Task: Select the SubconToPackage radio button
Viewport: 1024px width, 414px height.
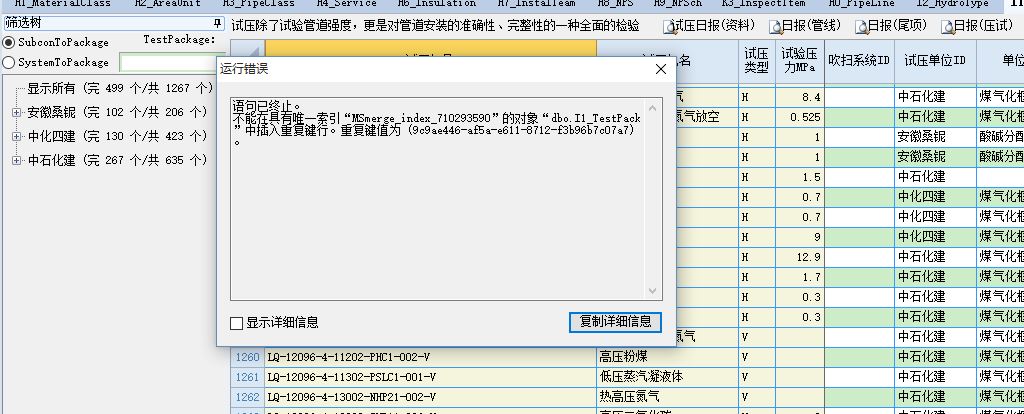Action: click(x=8, y=42)
